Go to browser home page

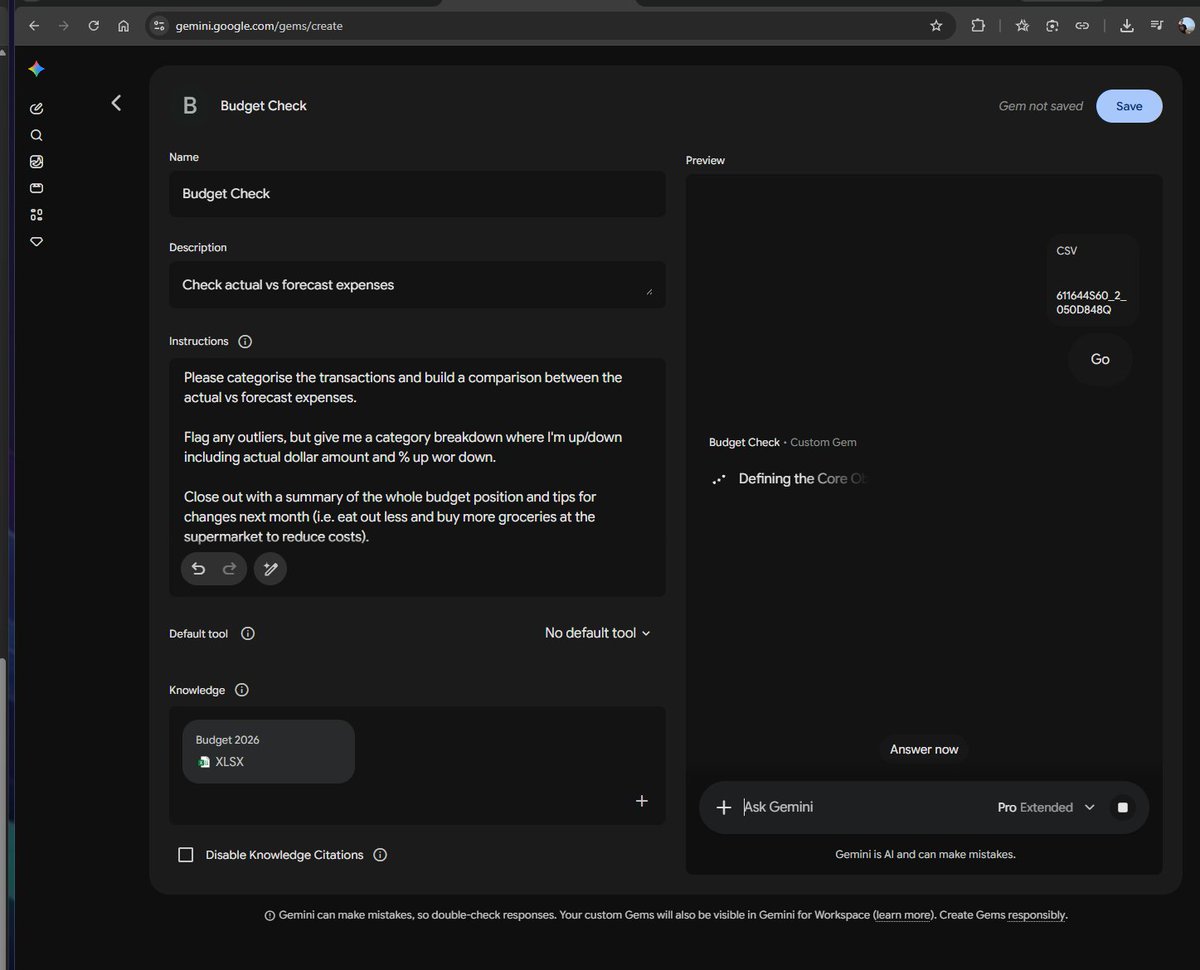(124, 26)
